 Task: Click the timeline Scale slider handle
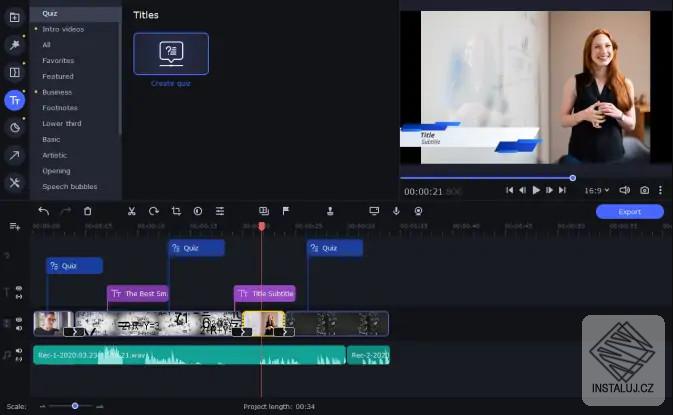[75, 406]
